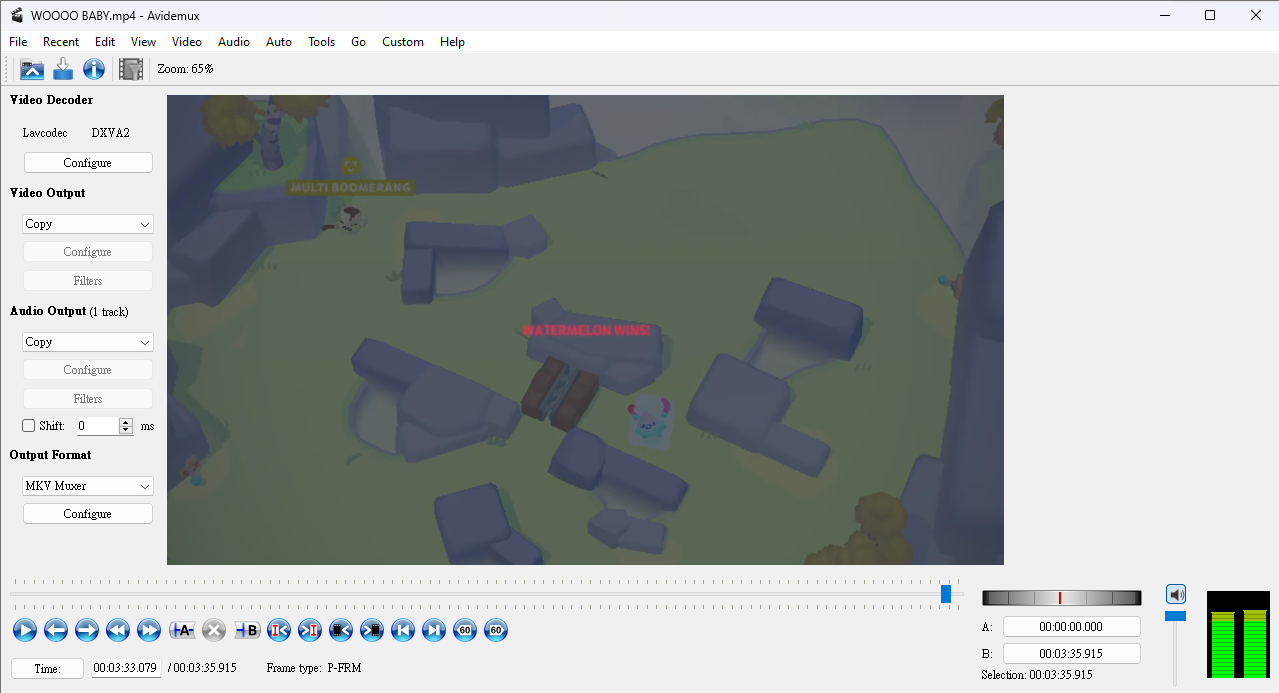This screenshot has height=693, width=1279.
Task: Click Configure under Audio Output
Action: click(x=88, y=370)
